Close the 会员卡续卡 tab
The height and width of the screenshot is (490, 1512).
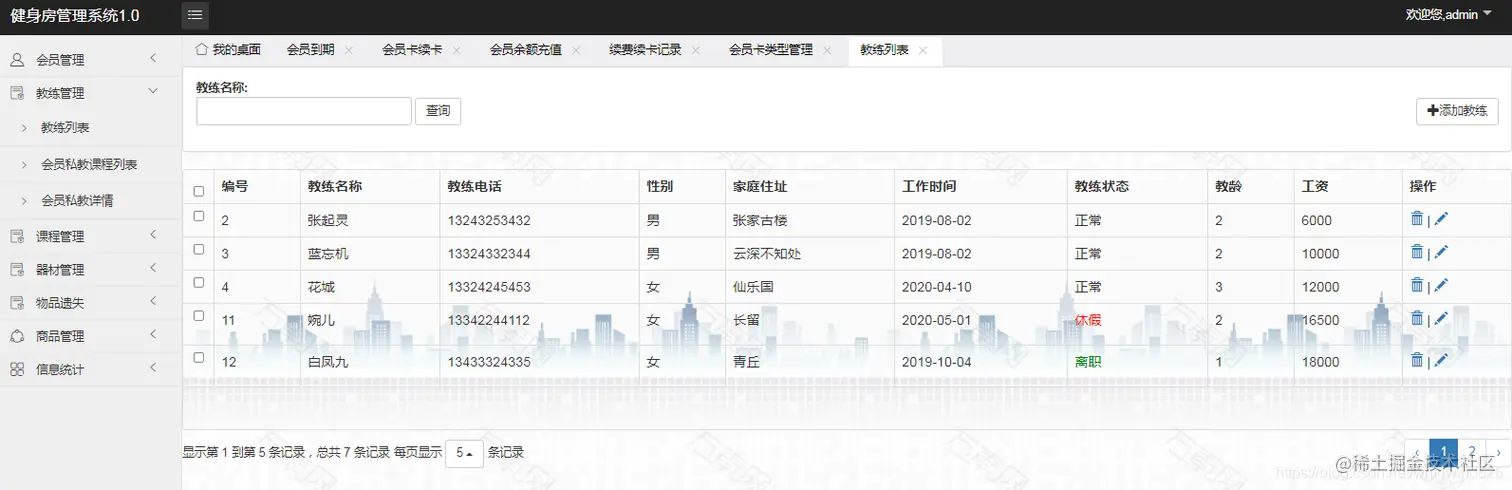(456, 50)
